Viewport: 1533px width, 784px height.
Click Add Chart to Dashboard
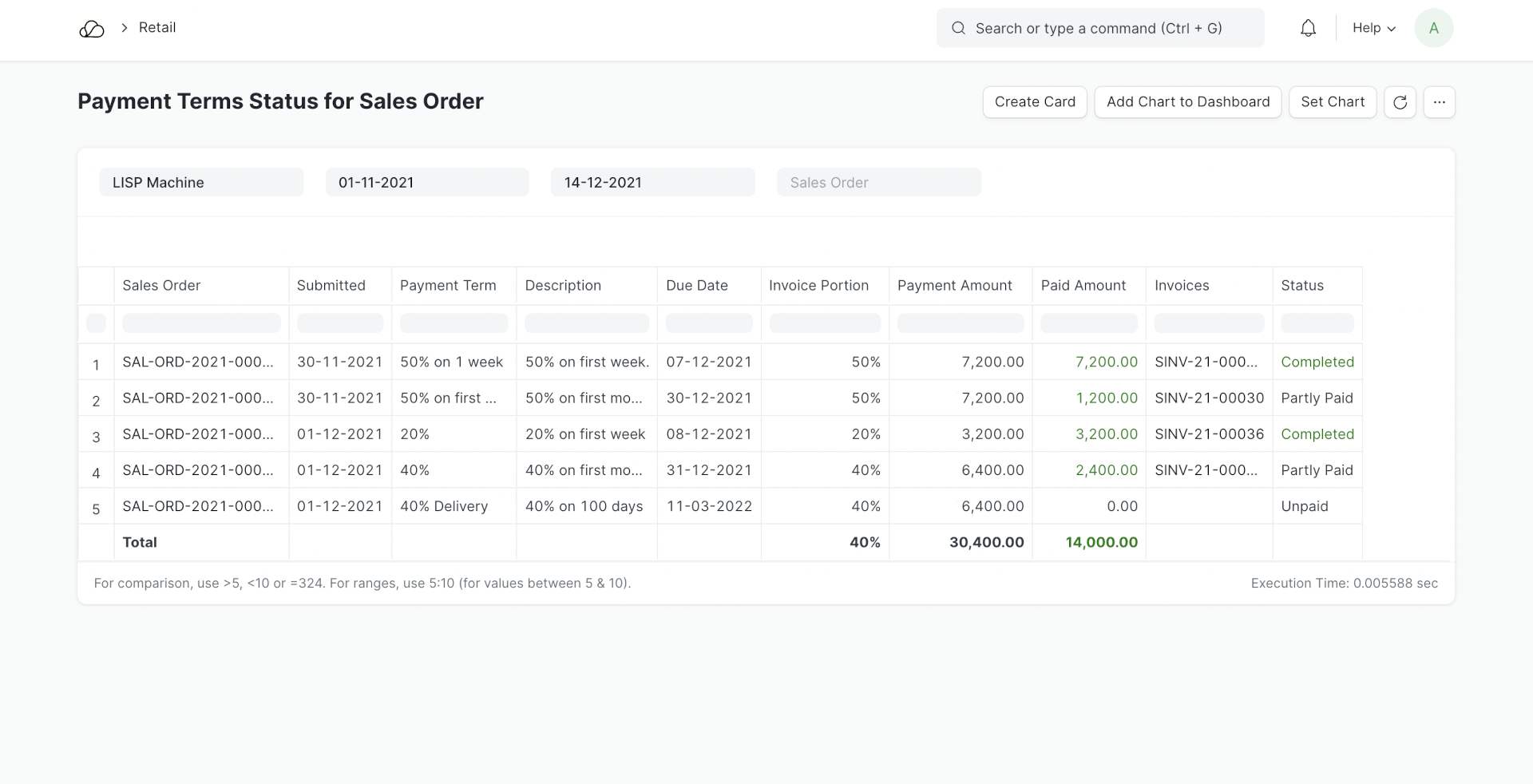pyautogui.click(x=1187, y=102)
